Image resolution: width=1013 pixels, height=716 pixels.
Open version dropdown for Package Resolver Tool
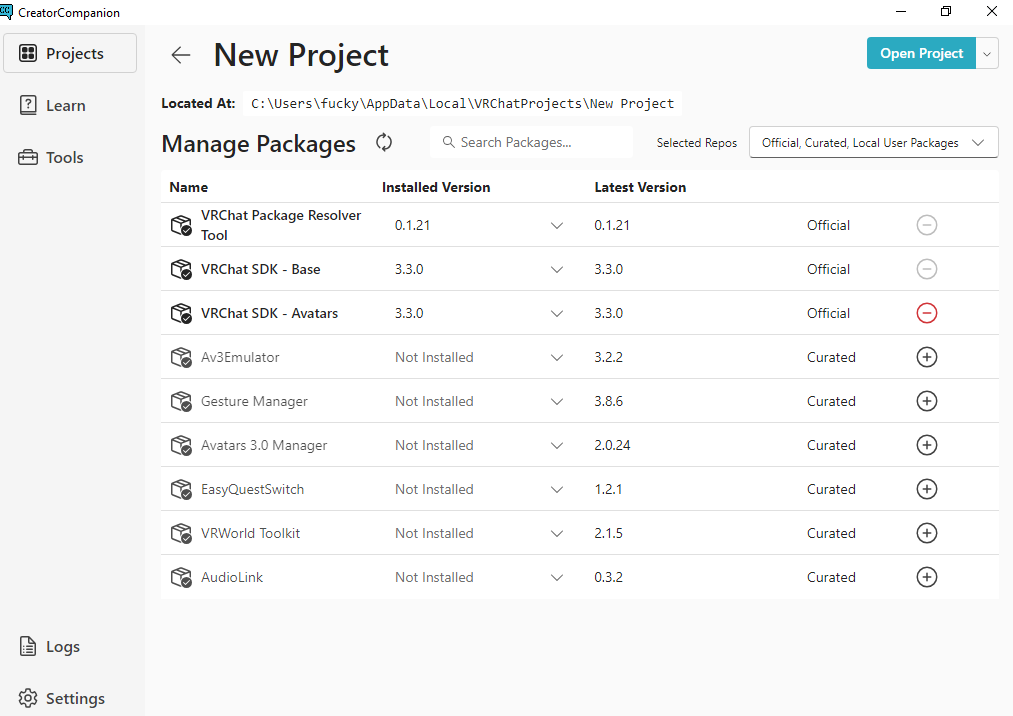tap(556, 226)
